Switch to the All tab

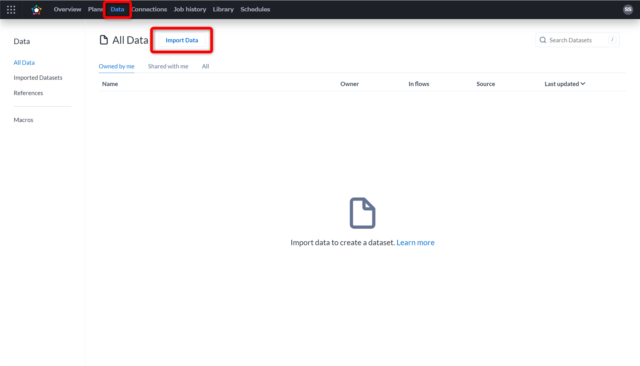pos(205,66)
